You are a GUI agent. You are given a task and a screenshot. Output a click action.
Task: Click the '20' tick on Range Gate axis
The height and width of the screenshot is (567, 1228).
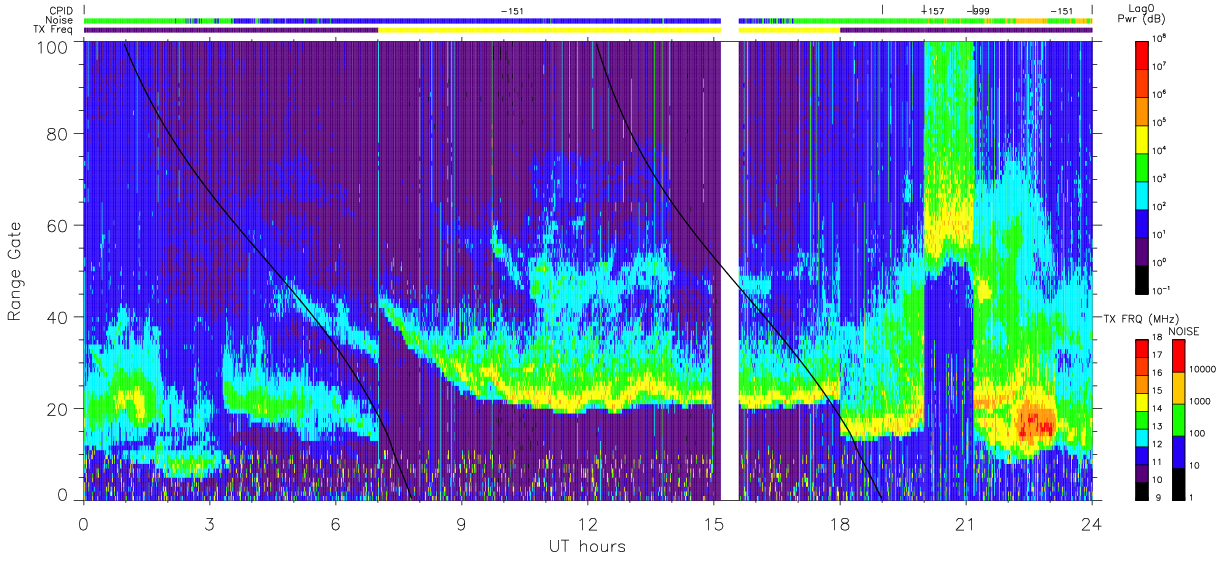(x=56, y=409)
